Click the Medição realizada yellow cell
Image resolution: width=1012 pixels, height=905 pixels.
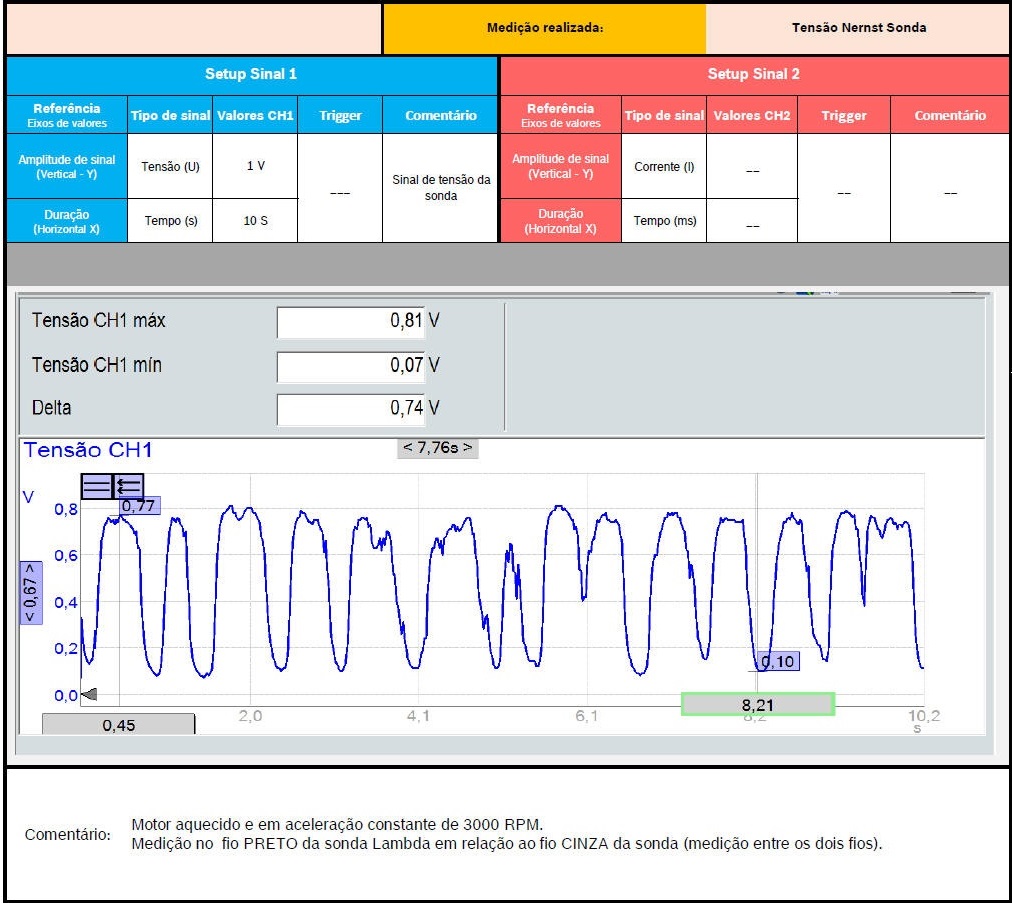(544, 28)
